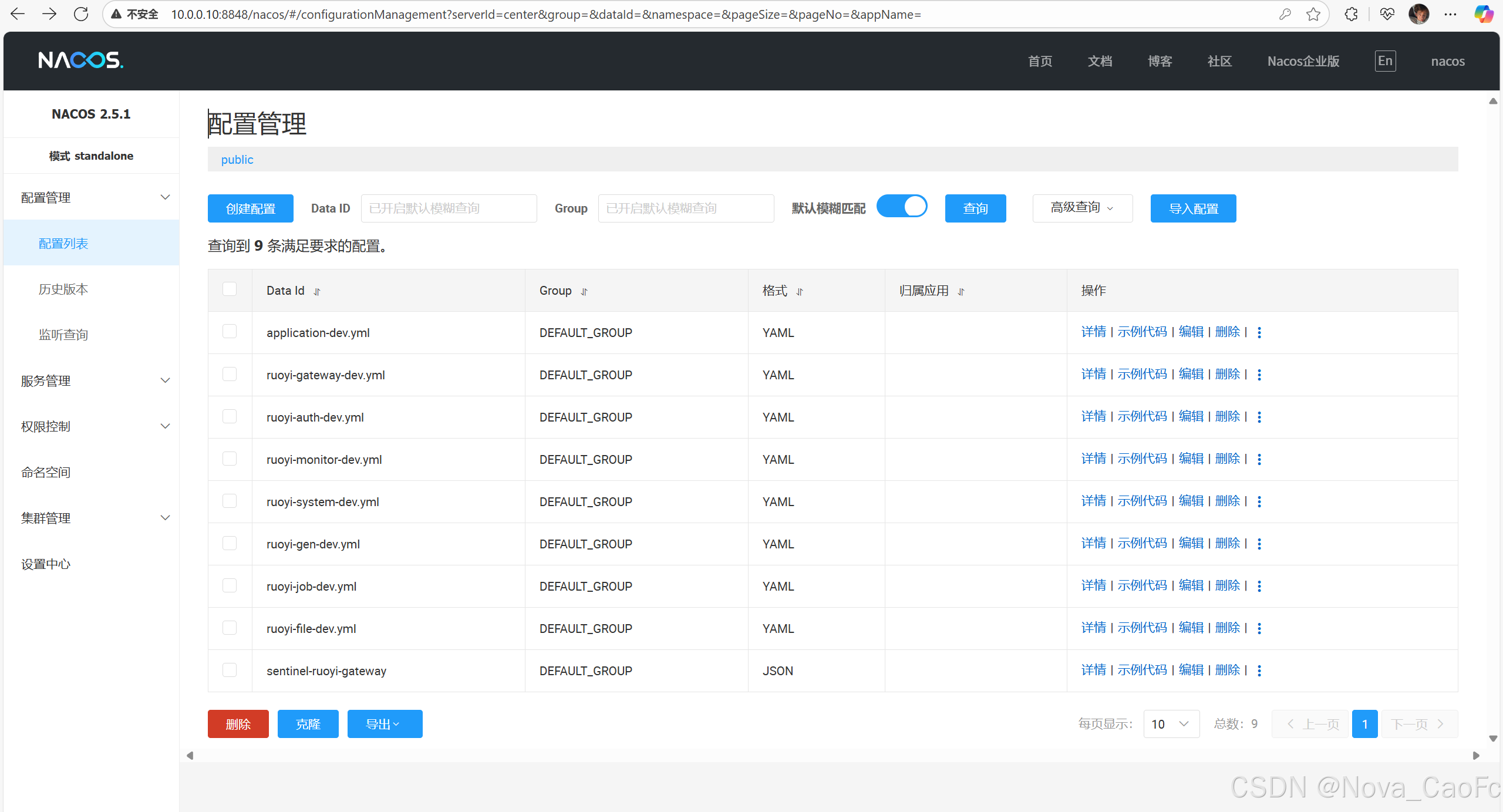Select the application-dev.yml row checkbox
The width and height of the screenshot is (1503, 812).
[230, 331]
